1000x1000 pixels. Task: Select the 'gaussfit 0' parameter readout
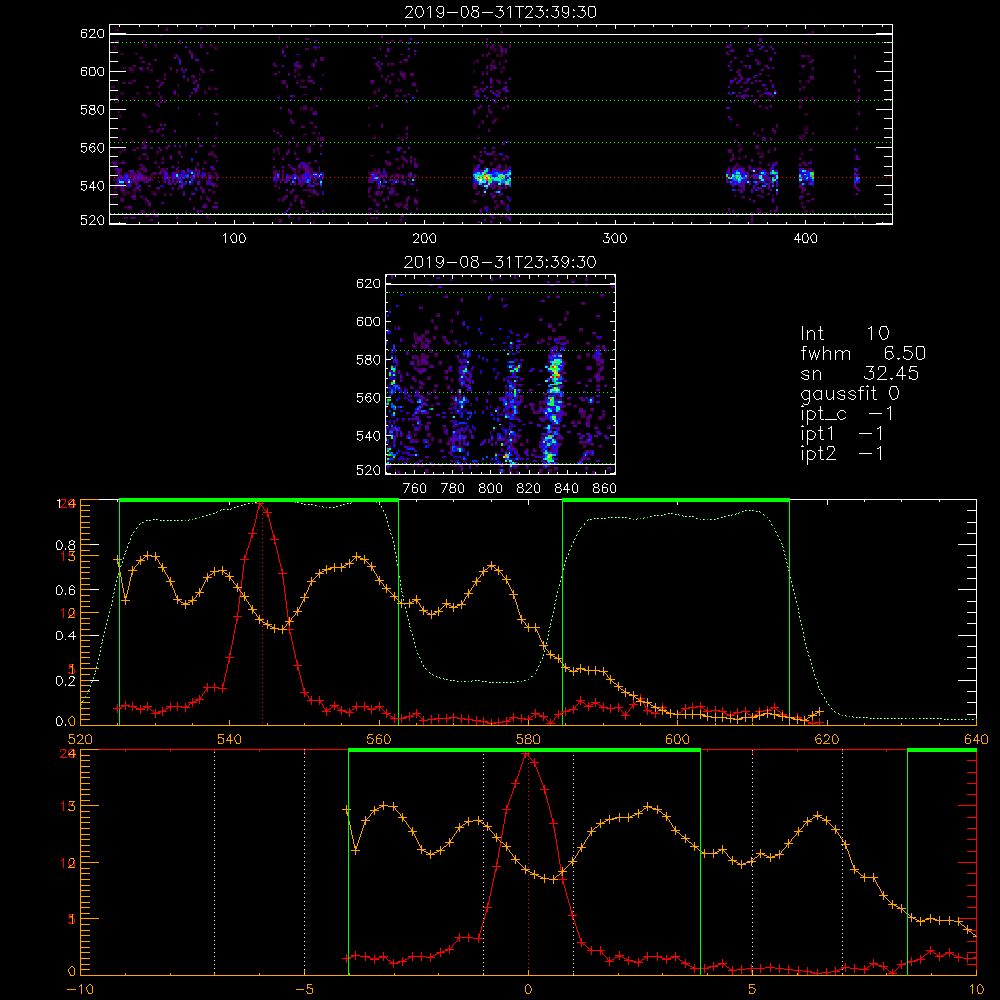point(849,394)
